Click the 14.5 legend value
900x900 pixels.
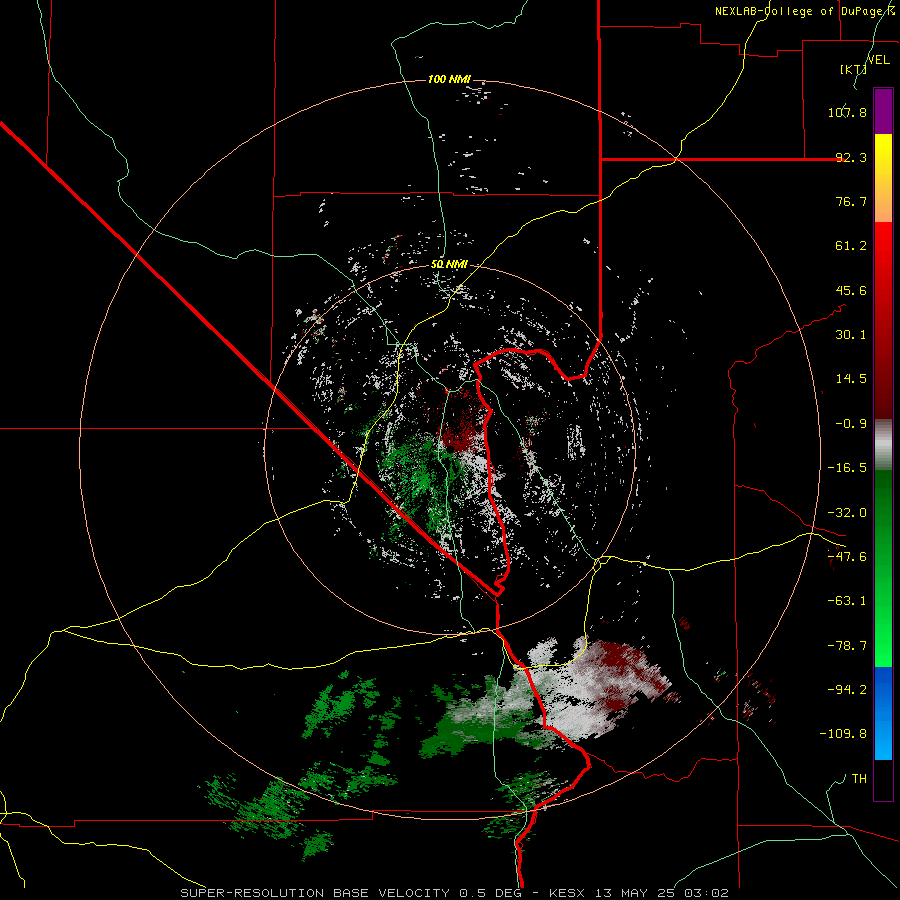click(x=851, y=379)
